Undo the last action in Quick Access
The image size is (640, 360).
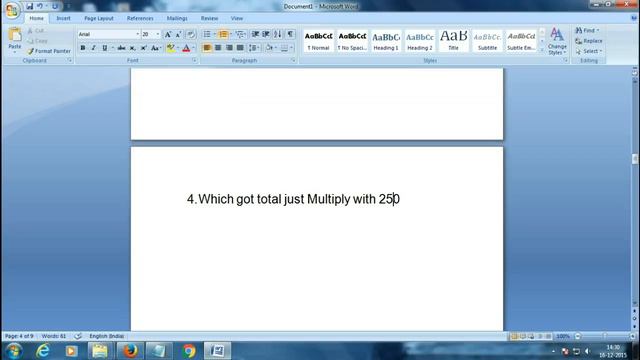40,6
